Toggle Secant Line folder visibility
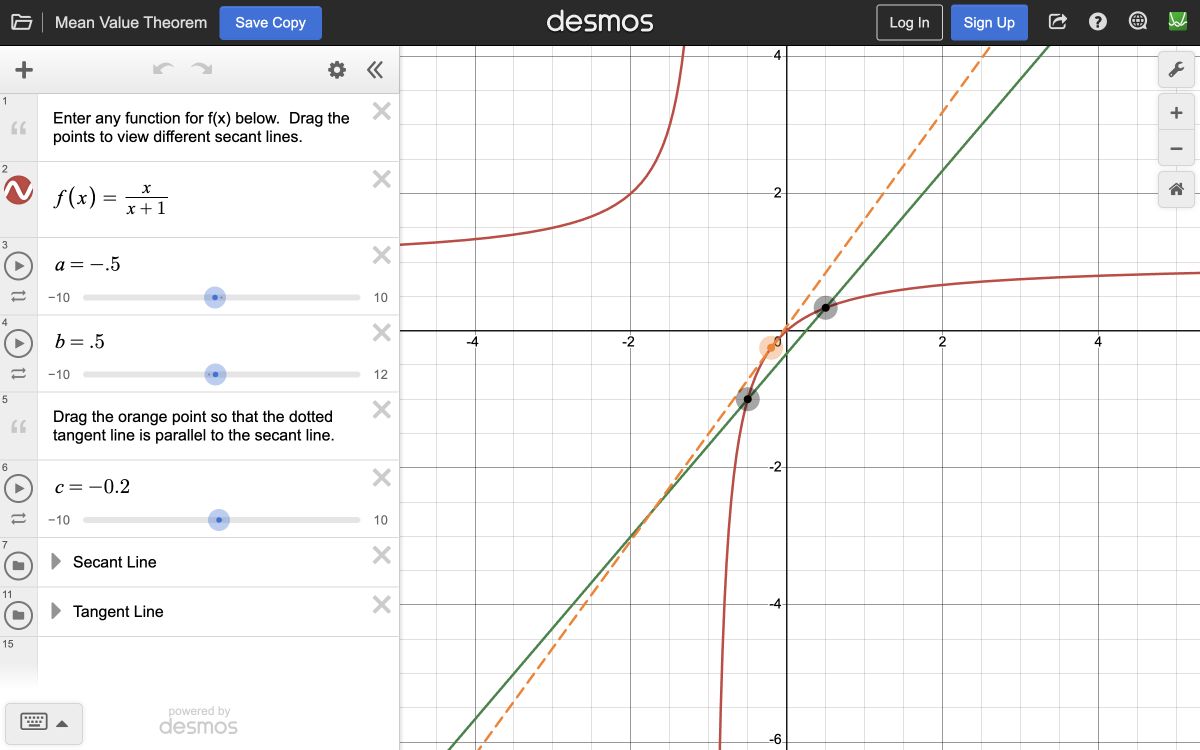Viewport: 1200px width, 750px height. pyautogui.click(x=19, y=564)
